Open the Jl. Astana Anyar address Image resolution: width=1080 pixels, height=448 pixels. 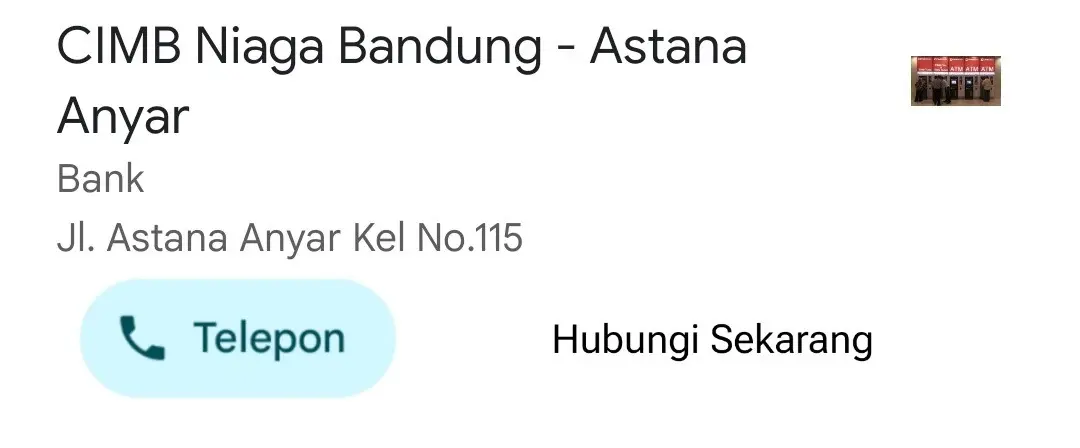tap(289, 238)
